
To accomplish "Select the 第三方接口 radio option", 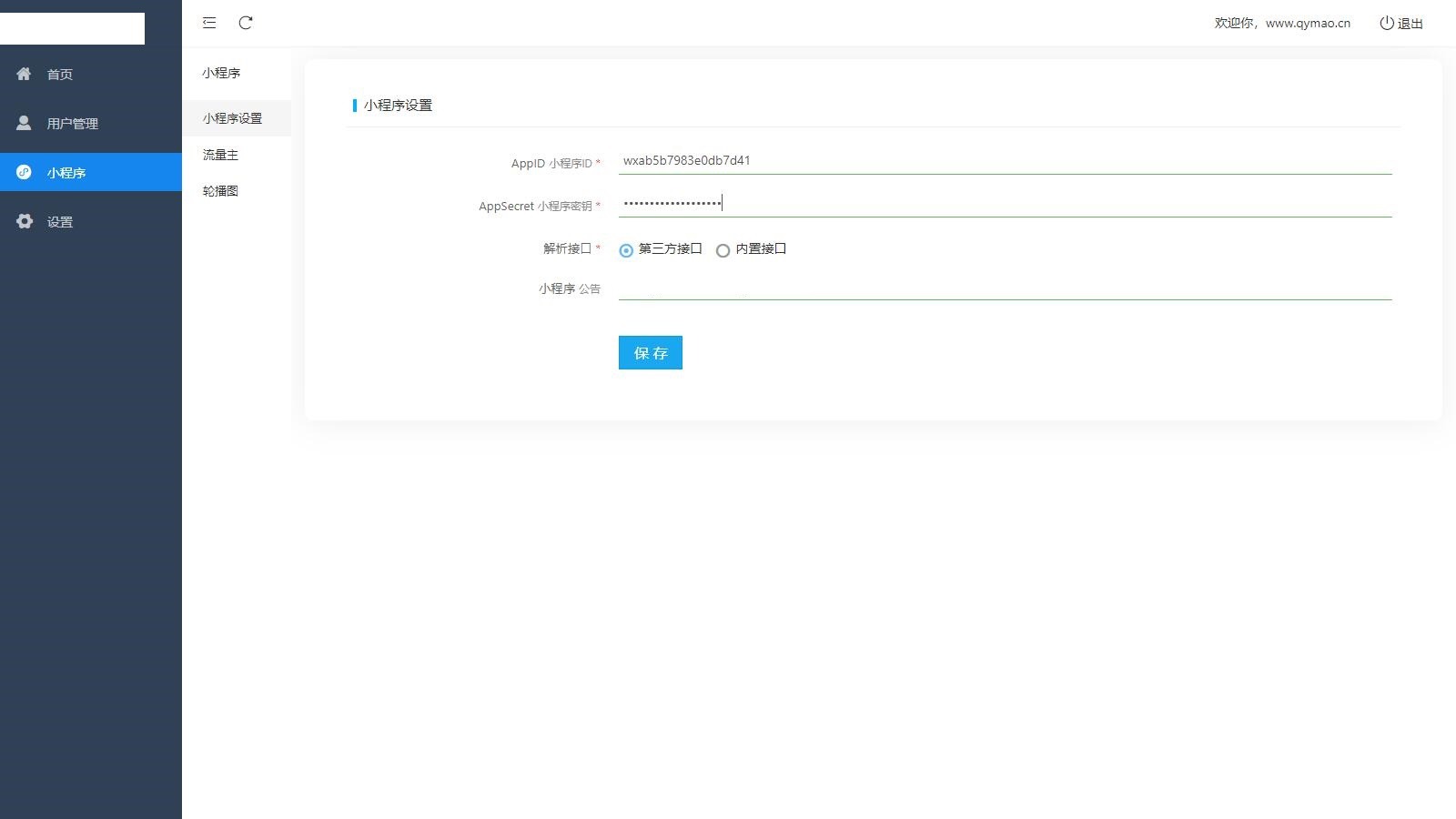I will (626, 250).
